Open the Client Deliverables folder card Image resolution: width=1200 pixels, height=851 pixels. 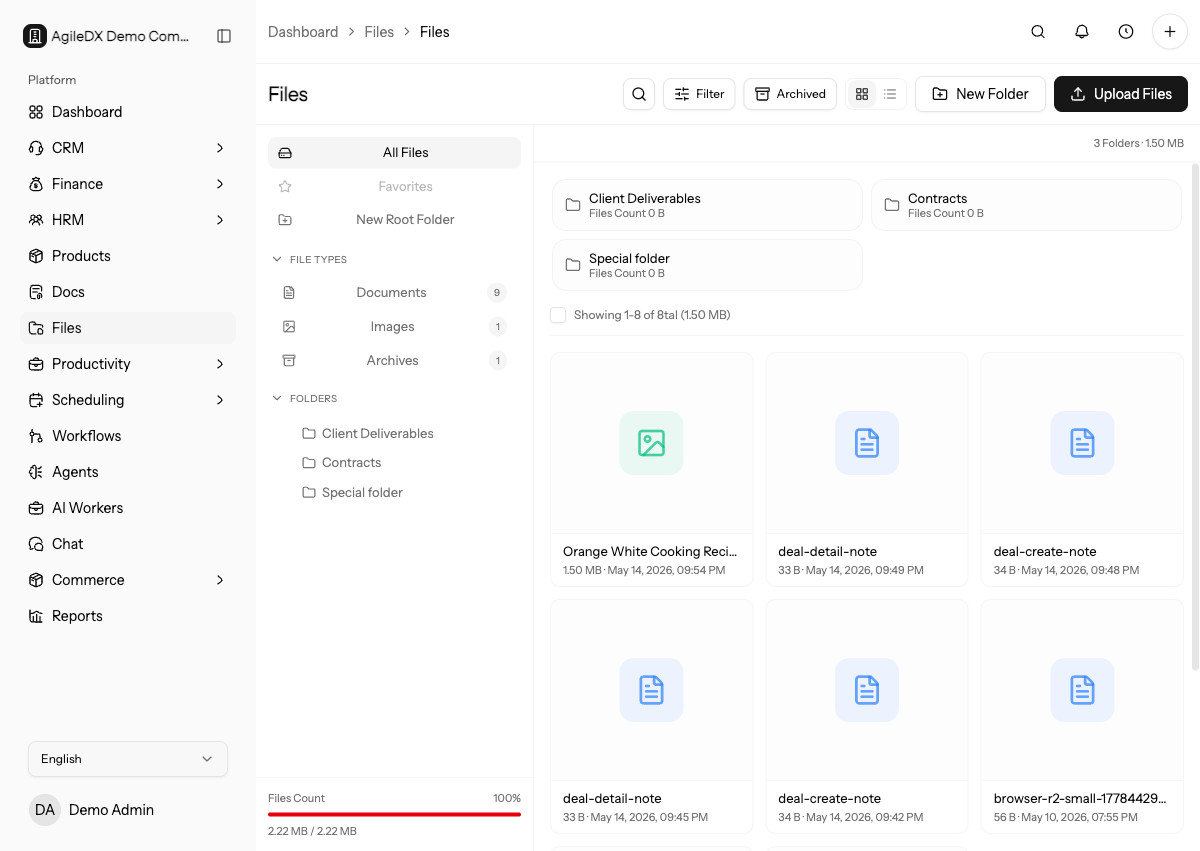click(x=707, y=205)
